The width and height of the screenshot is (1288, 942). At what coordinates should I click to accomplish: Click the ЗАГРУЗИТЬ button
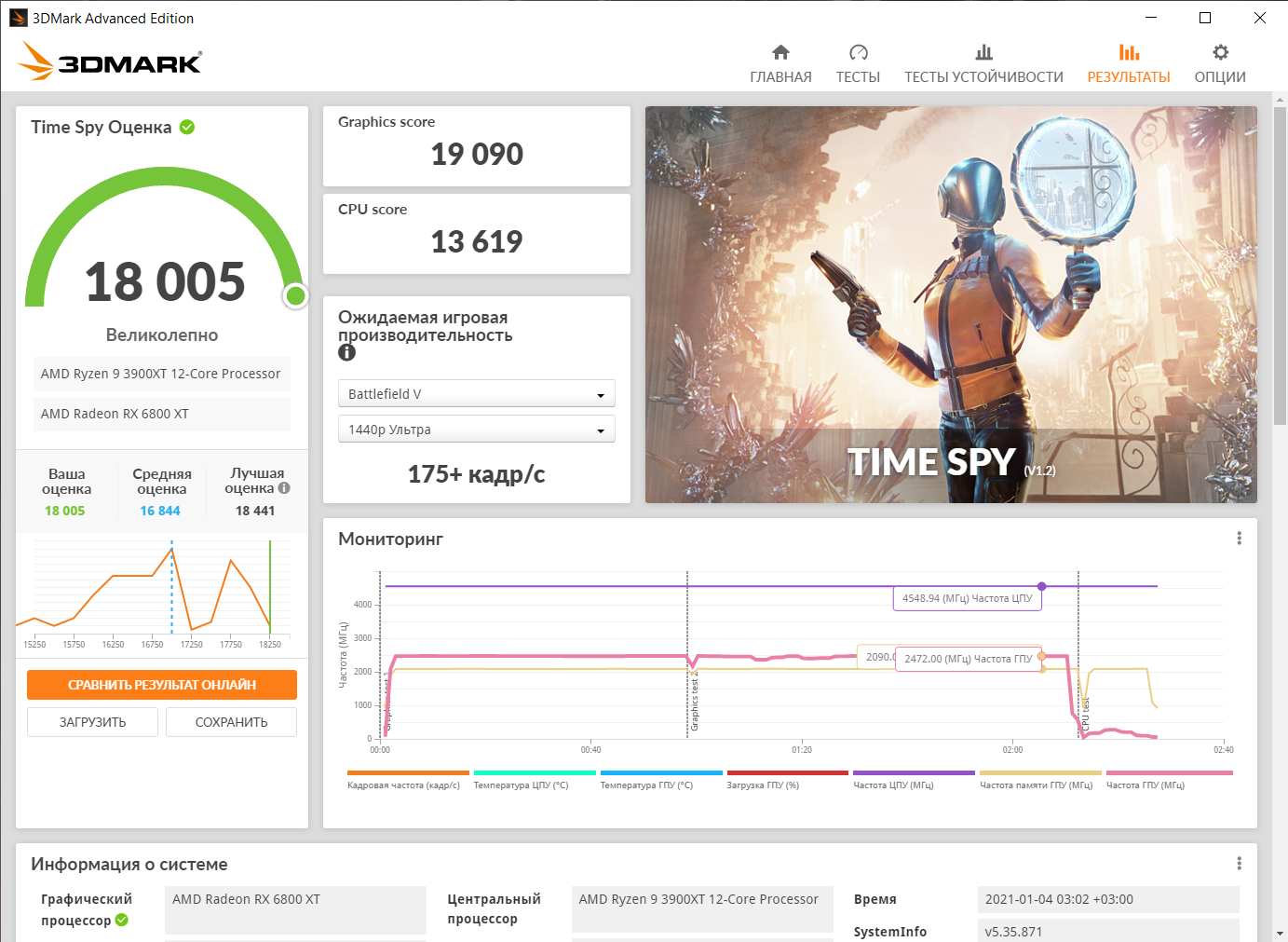(x=92, y=722)
